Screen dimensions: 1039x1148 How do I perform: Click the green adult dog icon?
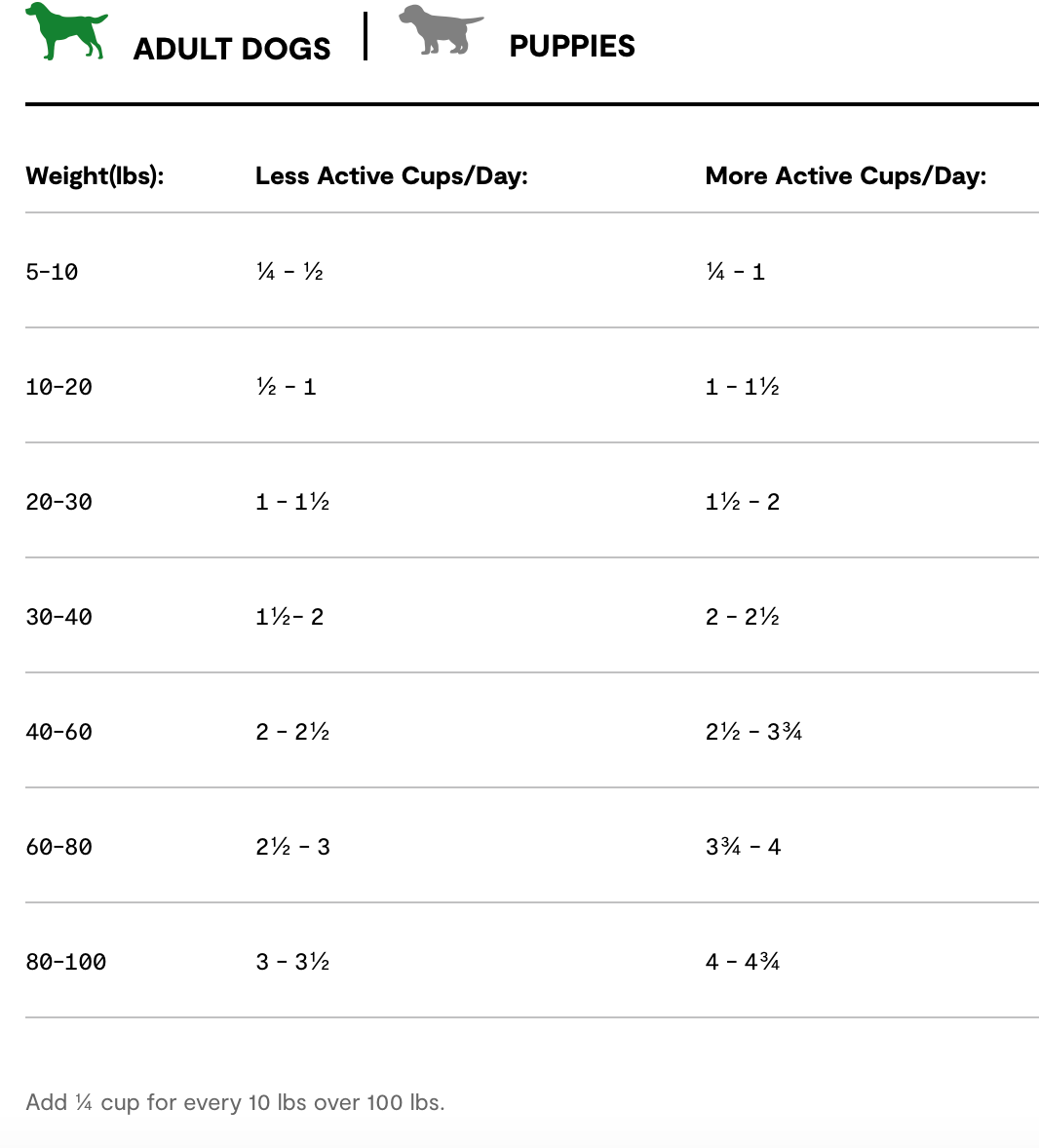66,31
